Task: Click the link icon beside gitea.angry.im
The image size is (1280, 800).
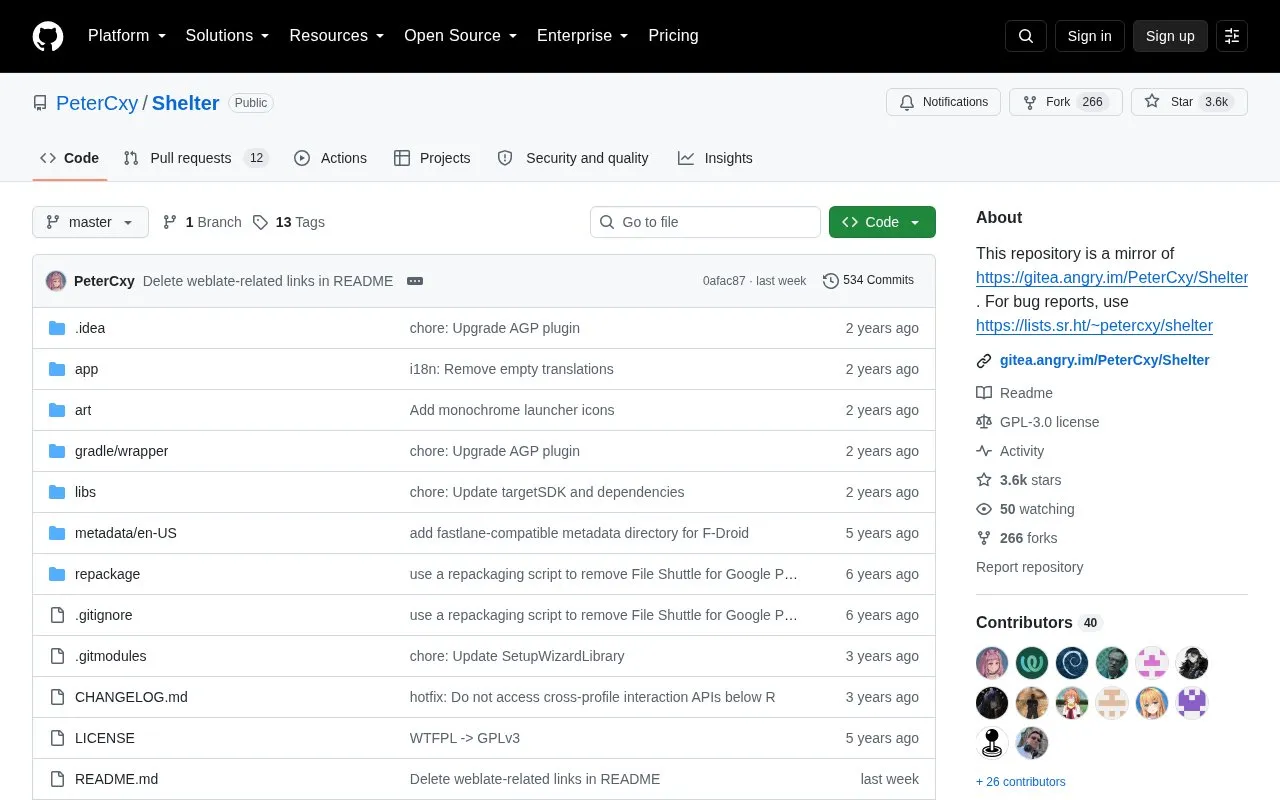Action: pyautogui.click(x=984, y=360)
